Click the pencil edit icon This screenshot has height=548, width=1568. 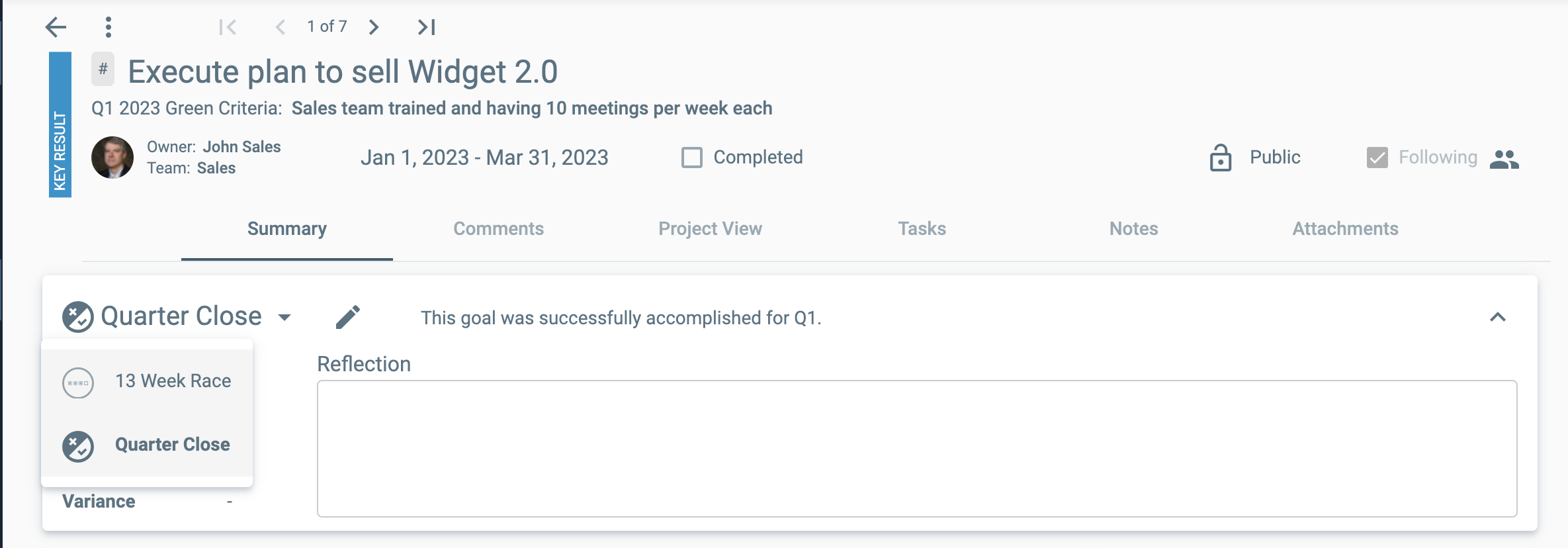(348, 317)
